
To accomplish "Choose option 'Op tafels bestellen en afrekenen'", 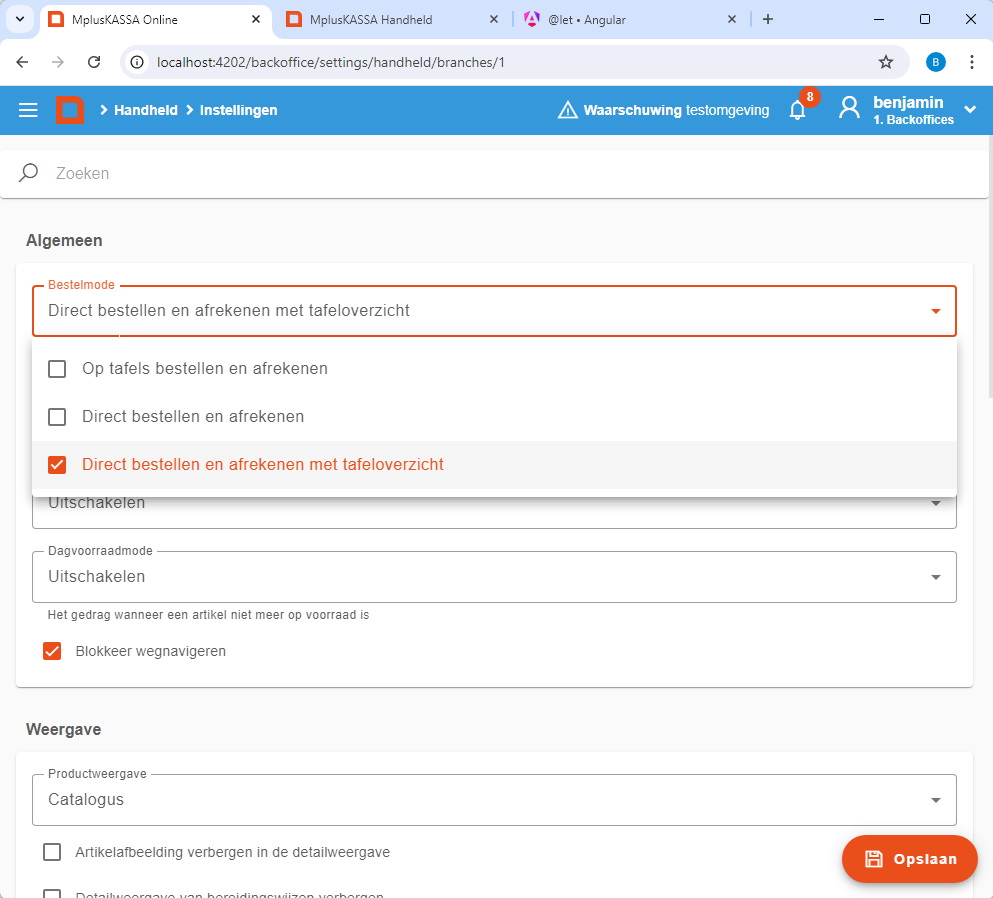I will [494, 369].
